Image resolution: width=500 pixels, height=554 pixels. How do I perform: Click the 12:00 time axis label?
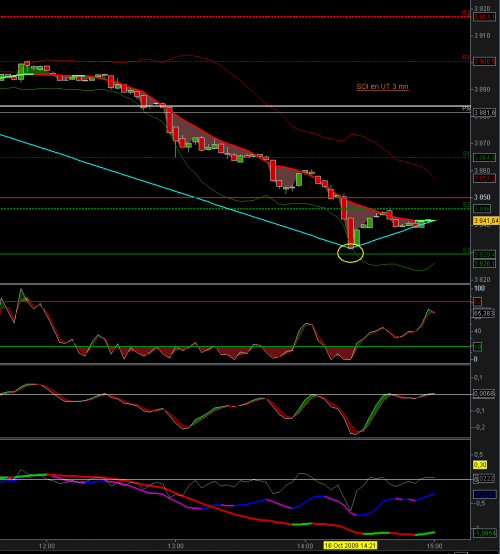coord(47,546)
